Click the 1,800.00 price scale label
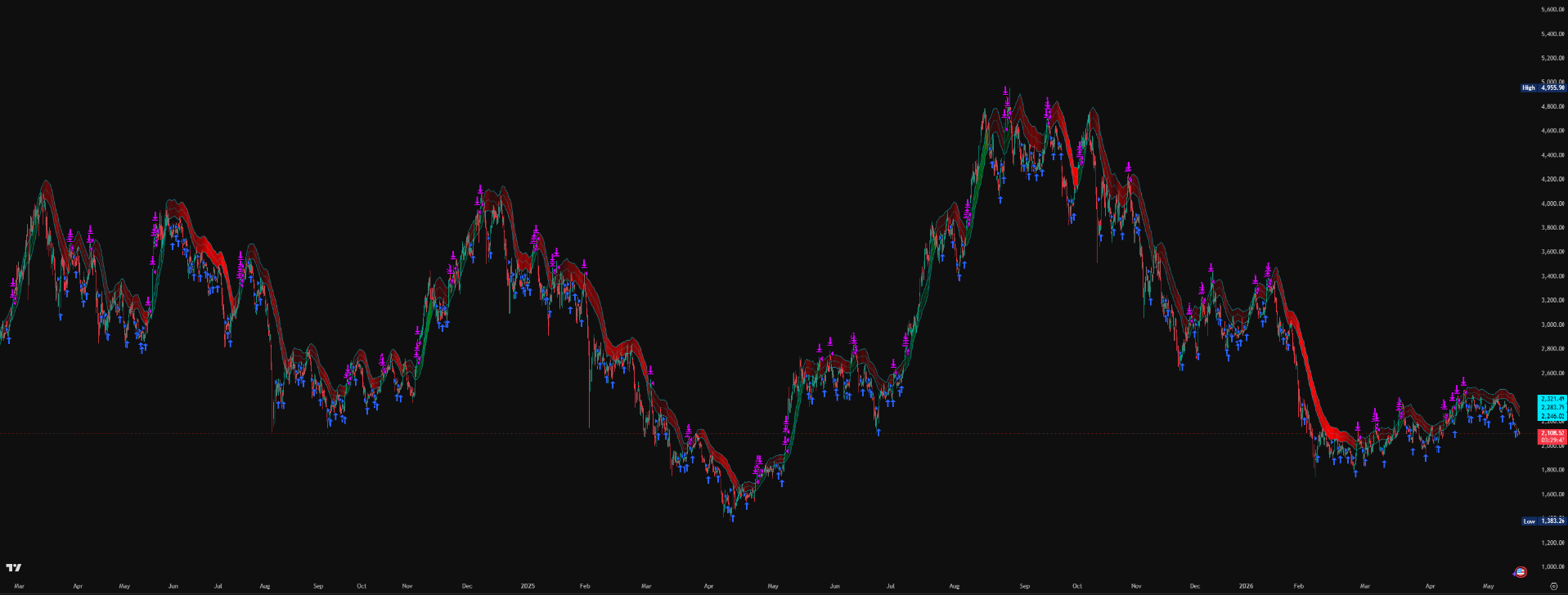This screenshot has width=1568, height=595. [x=1552, y=470]
